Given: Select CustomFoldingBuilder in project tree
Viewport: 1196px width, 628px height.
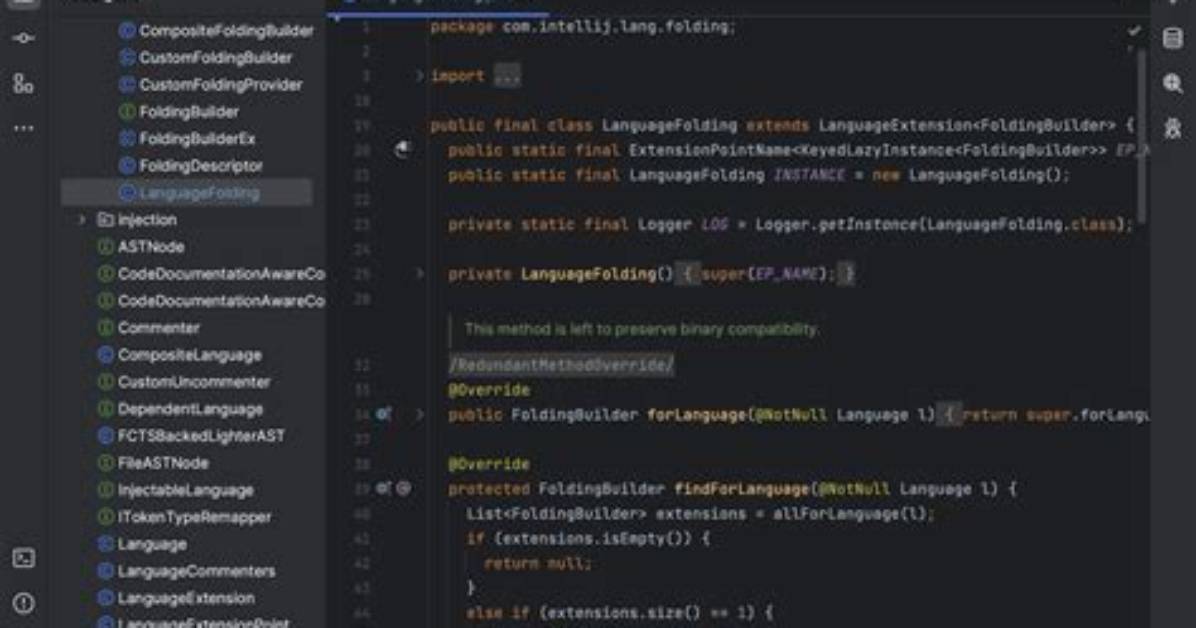Looking at the screenshot, I should [215, 58].
